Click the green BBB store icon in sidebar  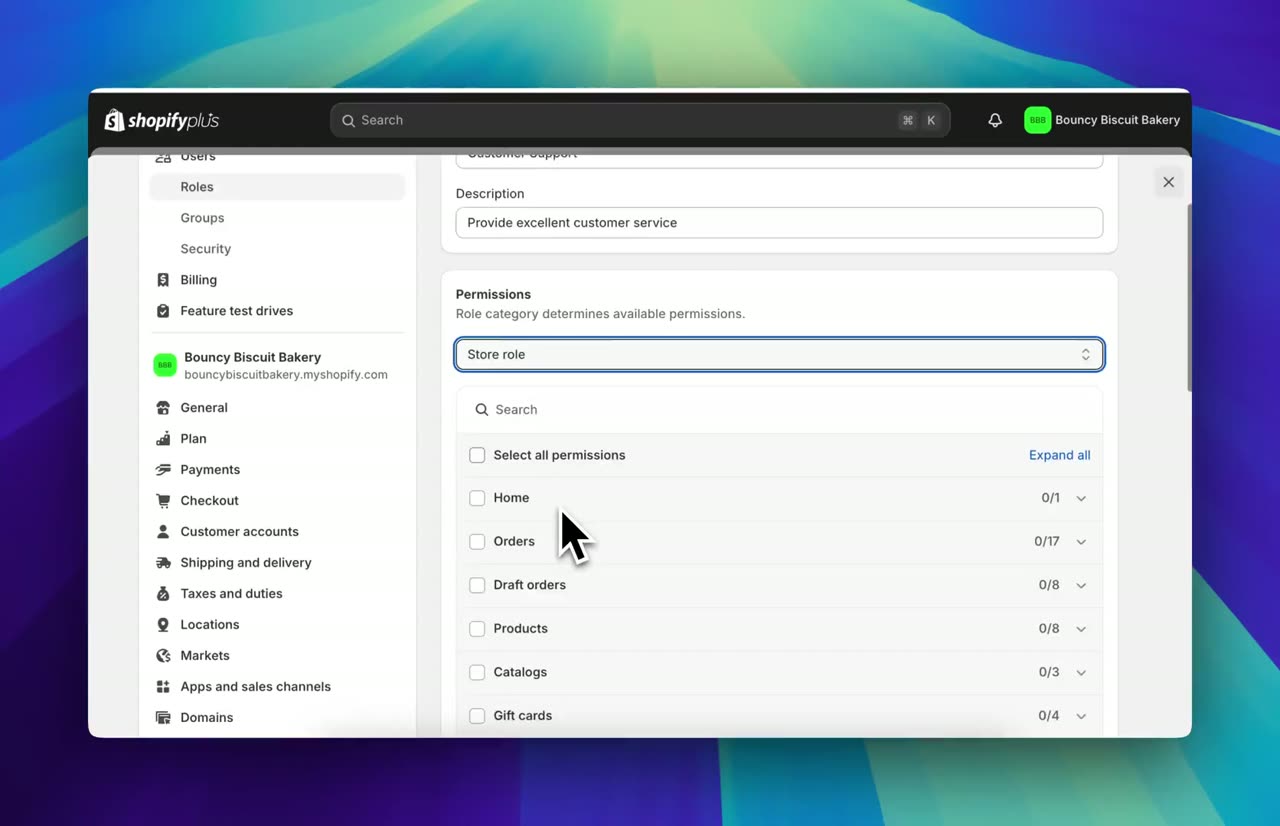point(165,365)
